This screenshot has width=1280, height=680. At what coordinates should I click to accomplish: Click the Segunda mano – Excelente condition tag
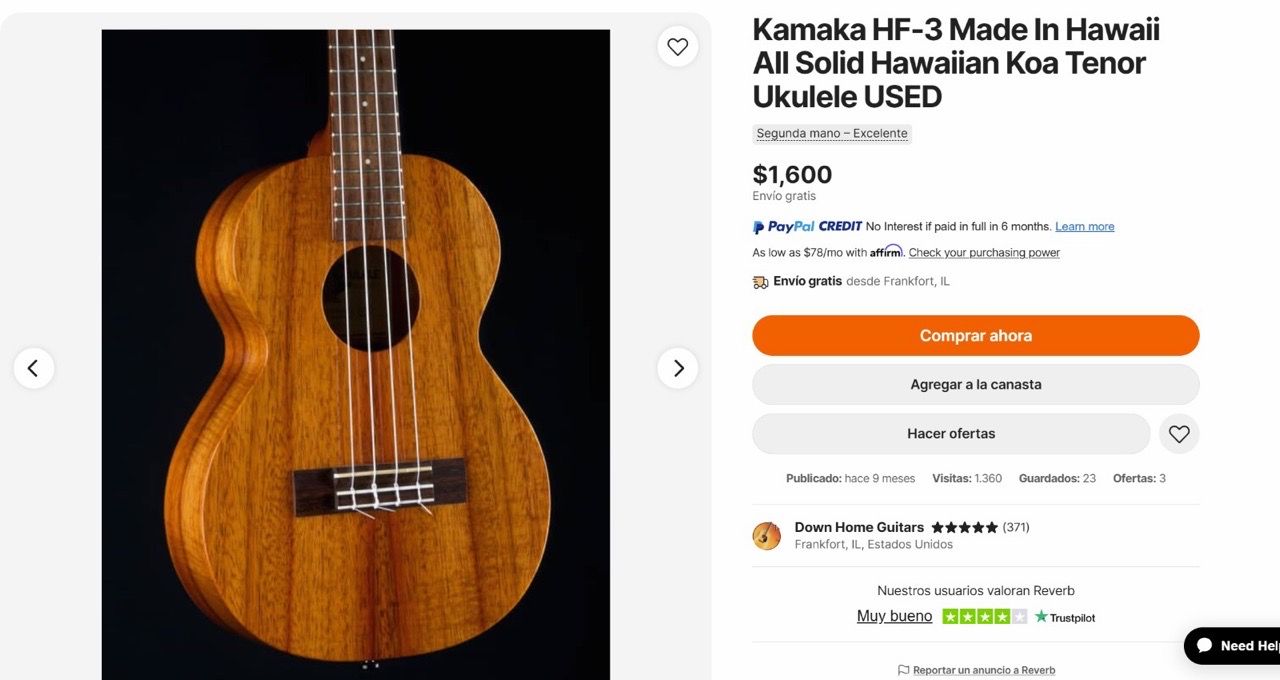(832, 134)
